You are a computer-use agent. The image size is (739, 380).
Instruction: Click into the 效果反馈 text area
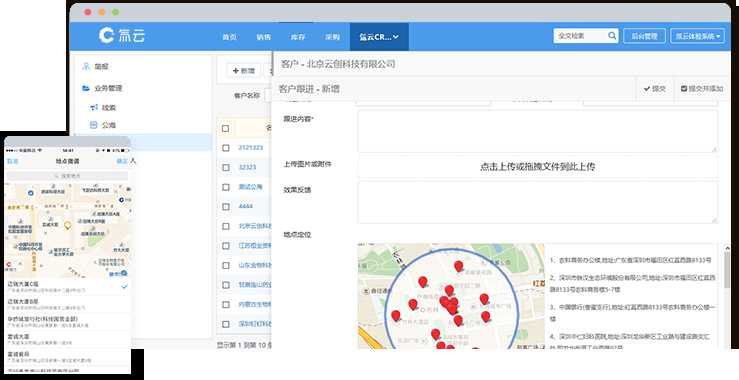point(538,202)
